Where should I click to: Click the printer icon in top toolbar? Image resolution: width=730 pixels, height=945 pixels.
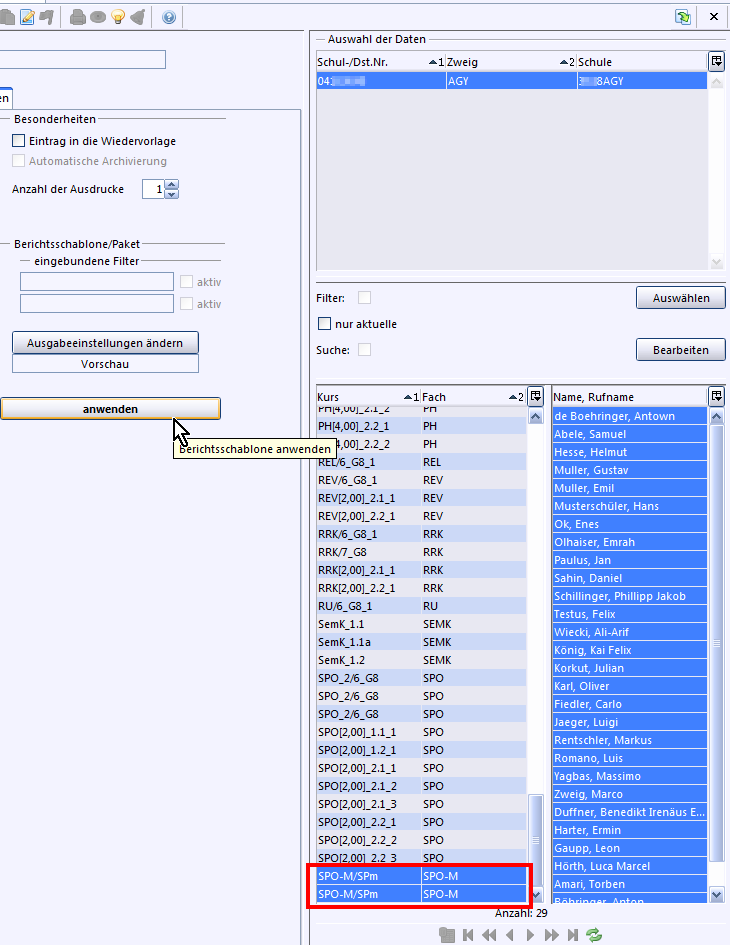(77, 16)
